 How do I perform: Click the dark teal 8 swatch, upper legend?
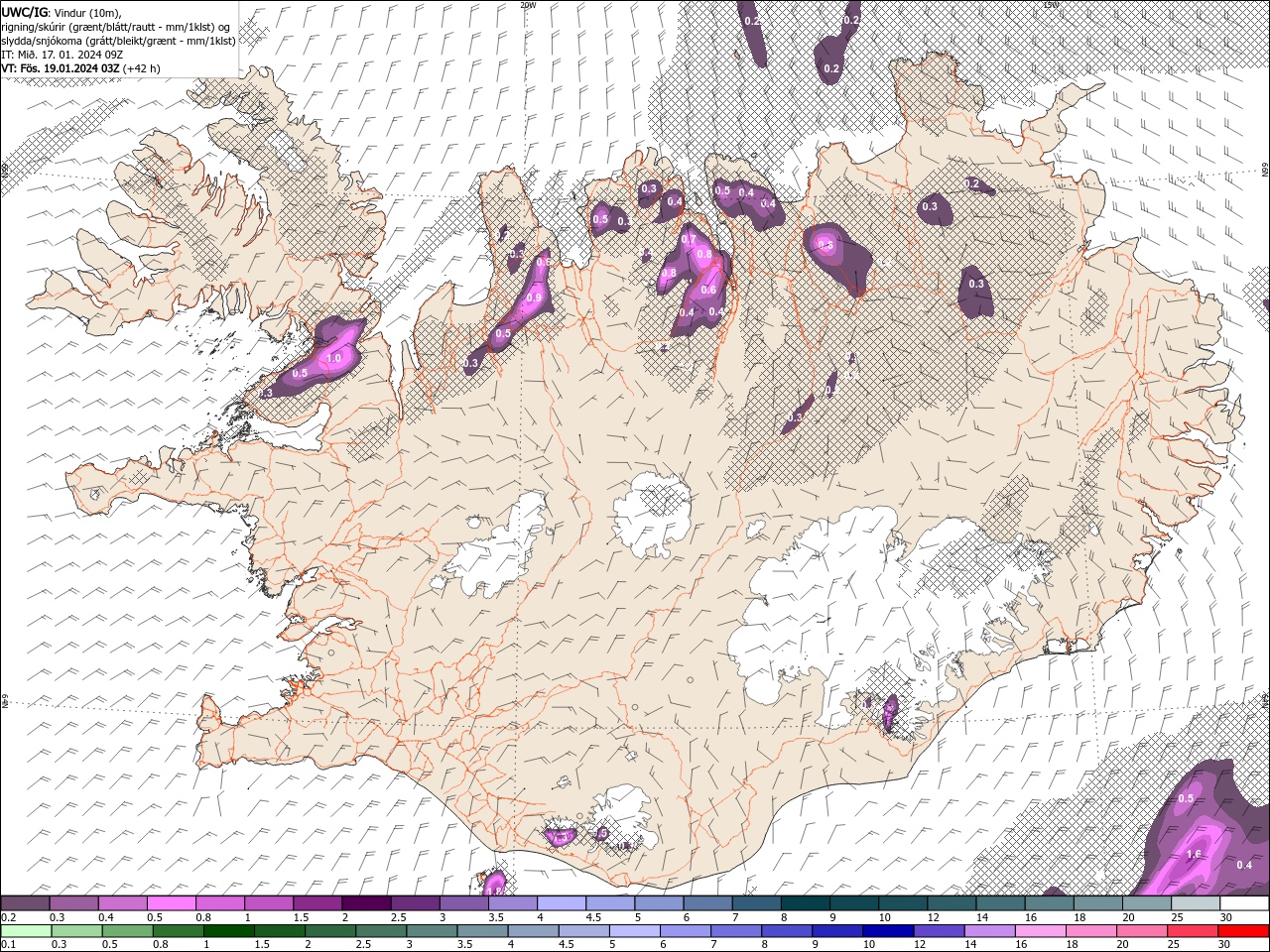(x=806, y=903)
